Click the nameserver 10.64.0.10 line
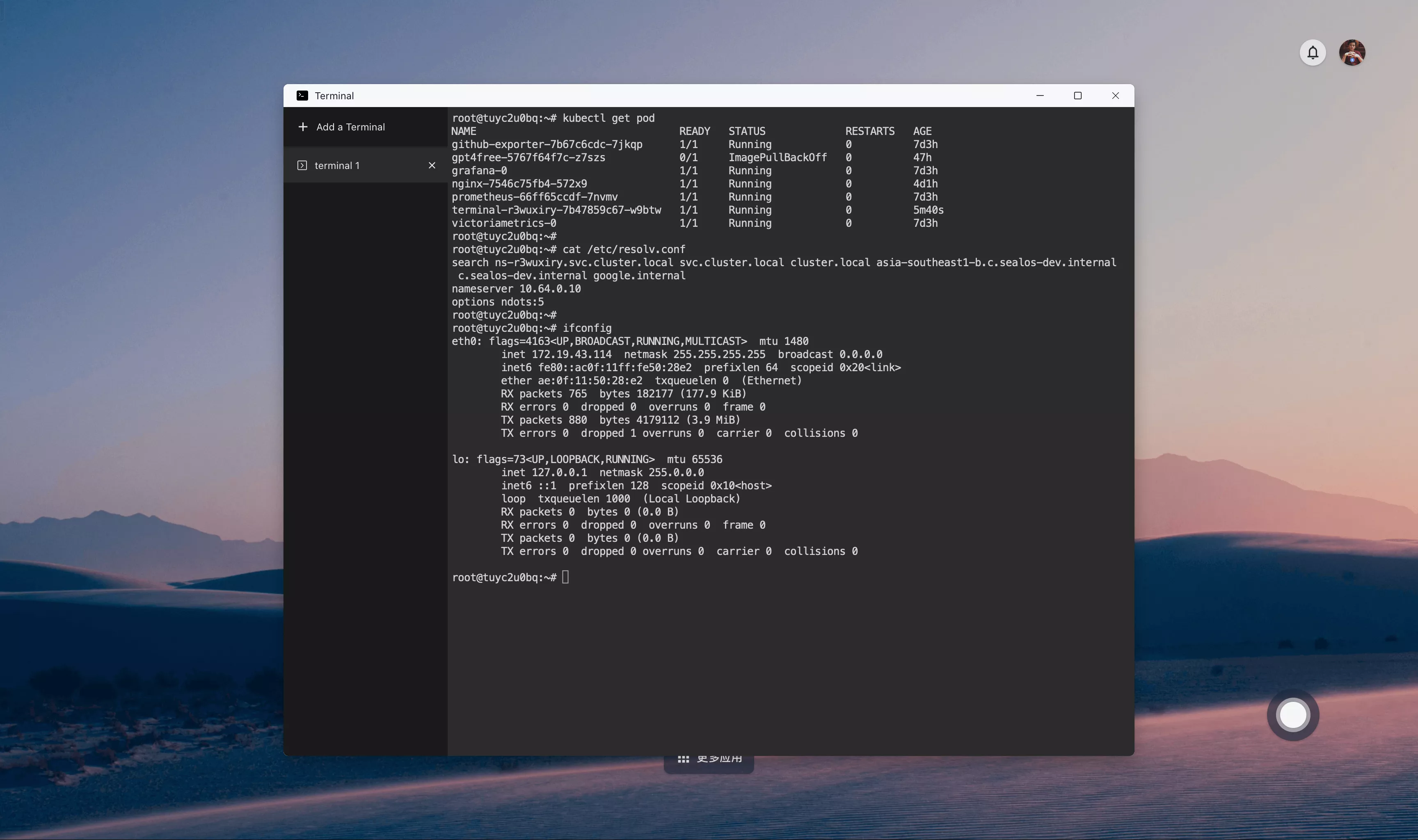 516,289
